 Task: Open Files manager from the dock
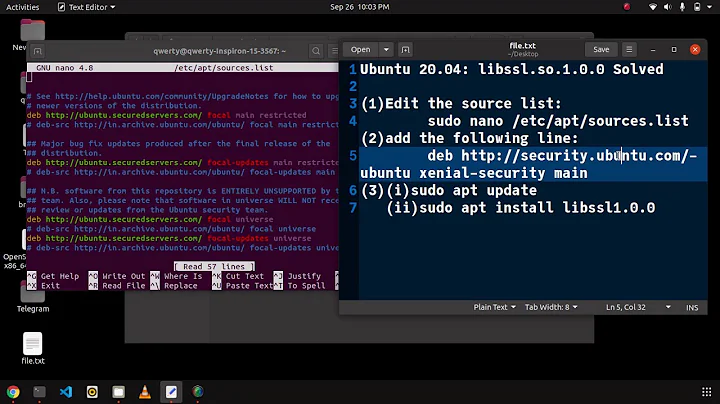(x=118, y=392)
